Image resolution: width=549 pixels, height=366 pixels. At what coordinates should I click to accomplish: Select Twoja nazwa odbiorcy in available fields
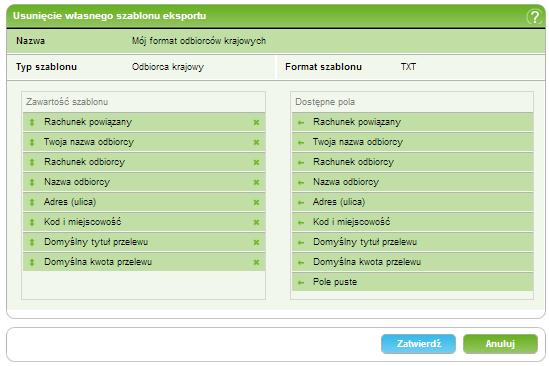click(x=413, y=142)
